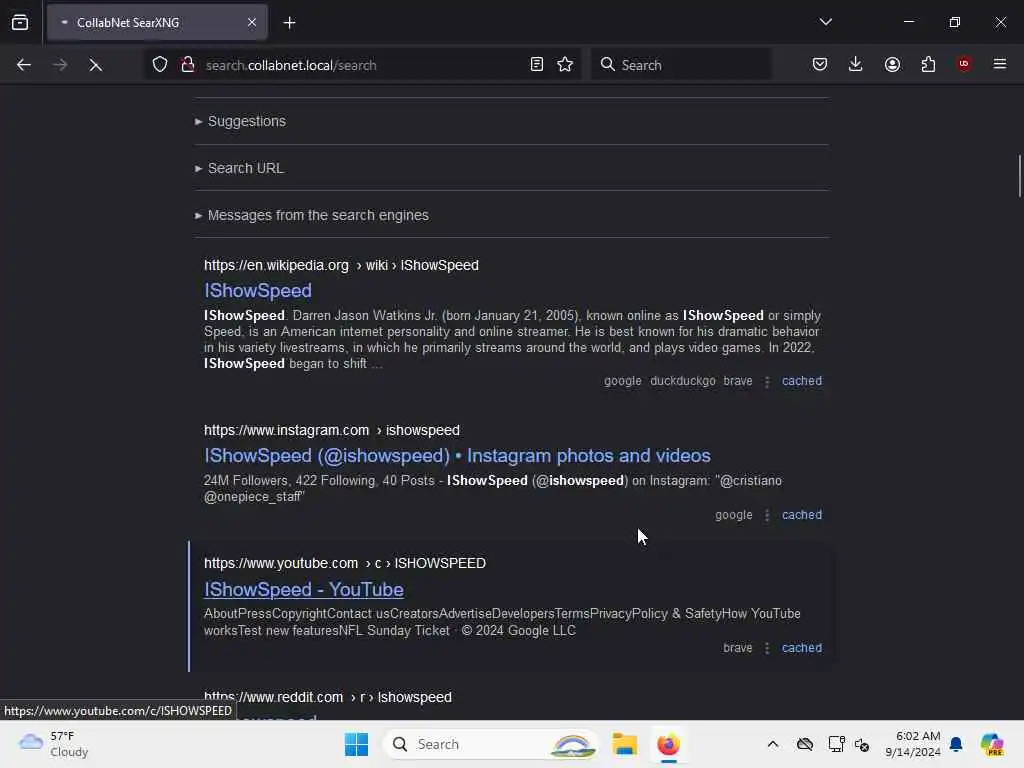Open cached version of YouTube result
The image size is (1024, 768).
click(802, 648)
